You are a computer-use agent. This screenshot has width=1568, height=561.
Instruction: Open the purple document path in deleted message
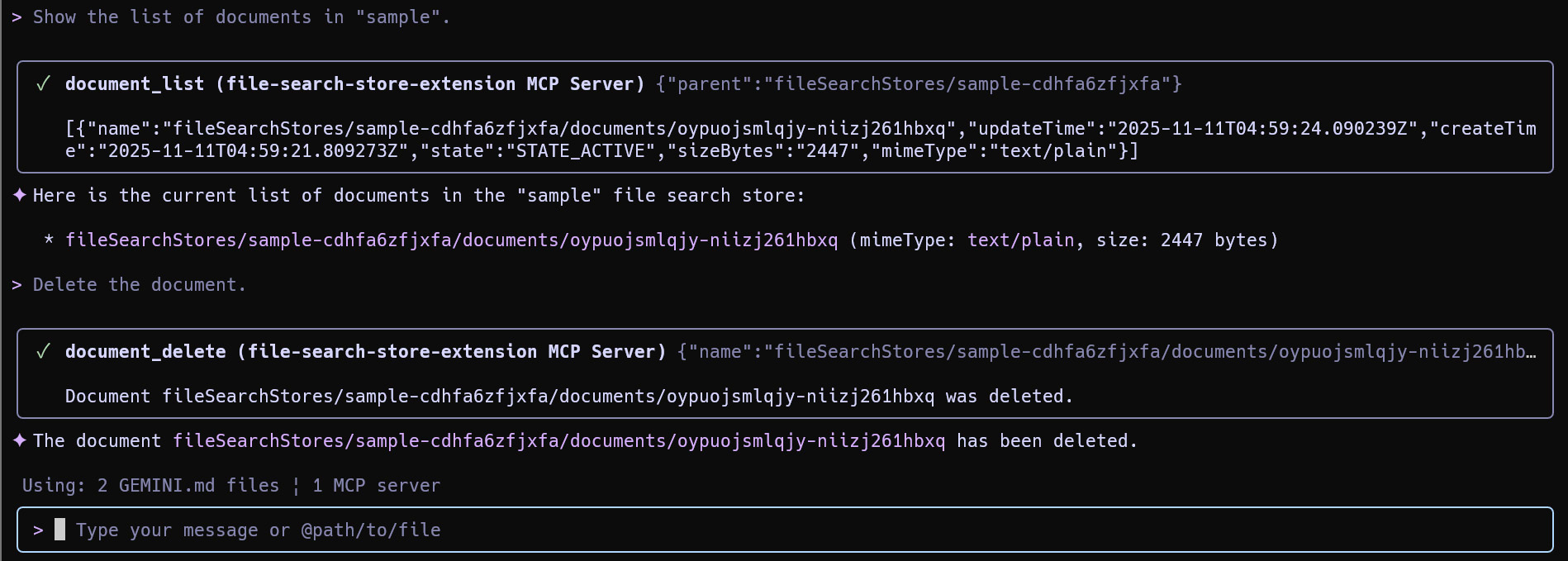pyautogui.click(x=558, y=441)
